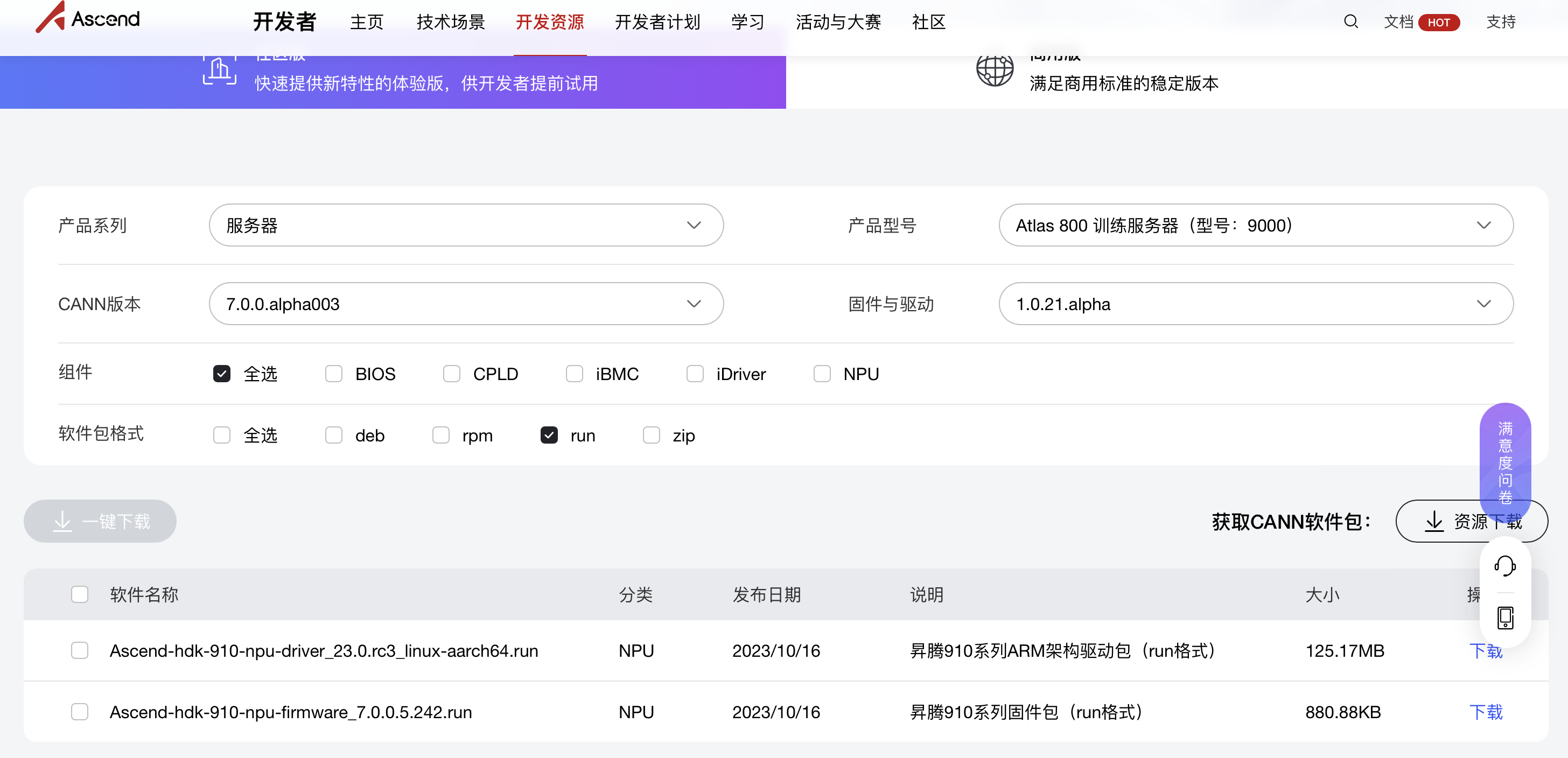Check the BIOS component checkbox
The image size is (1568, 758).
point(333,374)
